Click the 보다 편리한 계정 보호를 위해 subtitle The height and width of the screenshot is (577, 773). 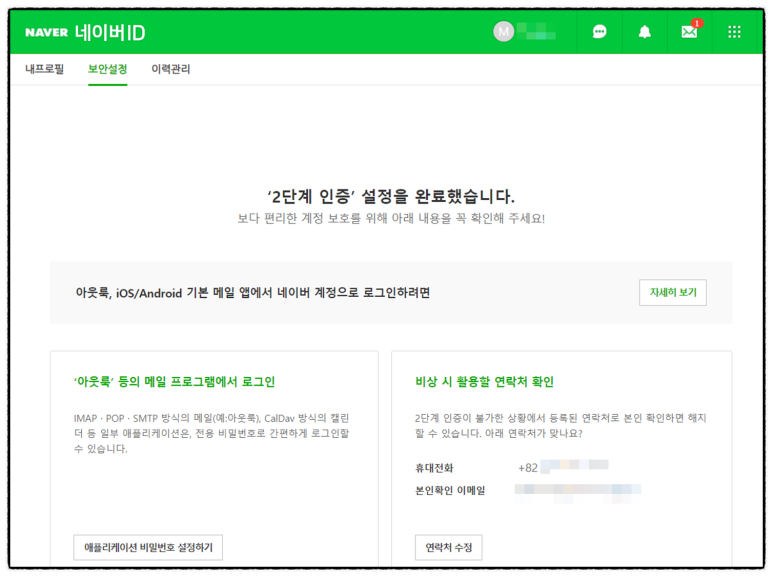[x=391, y=218]
